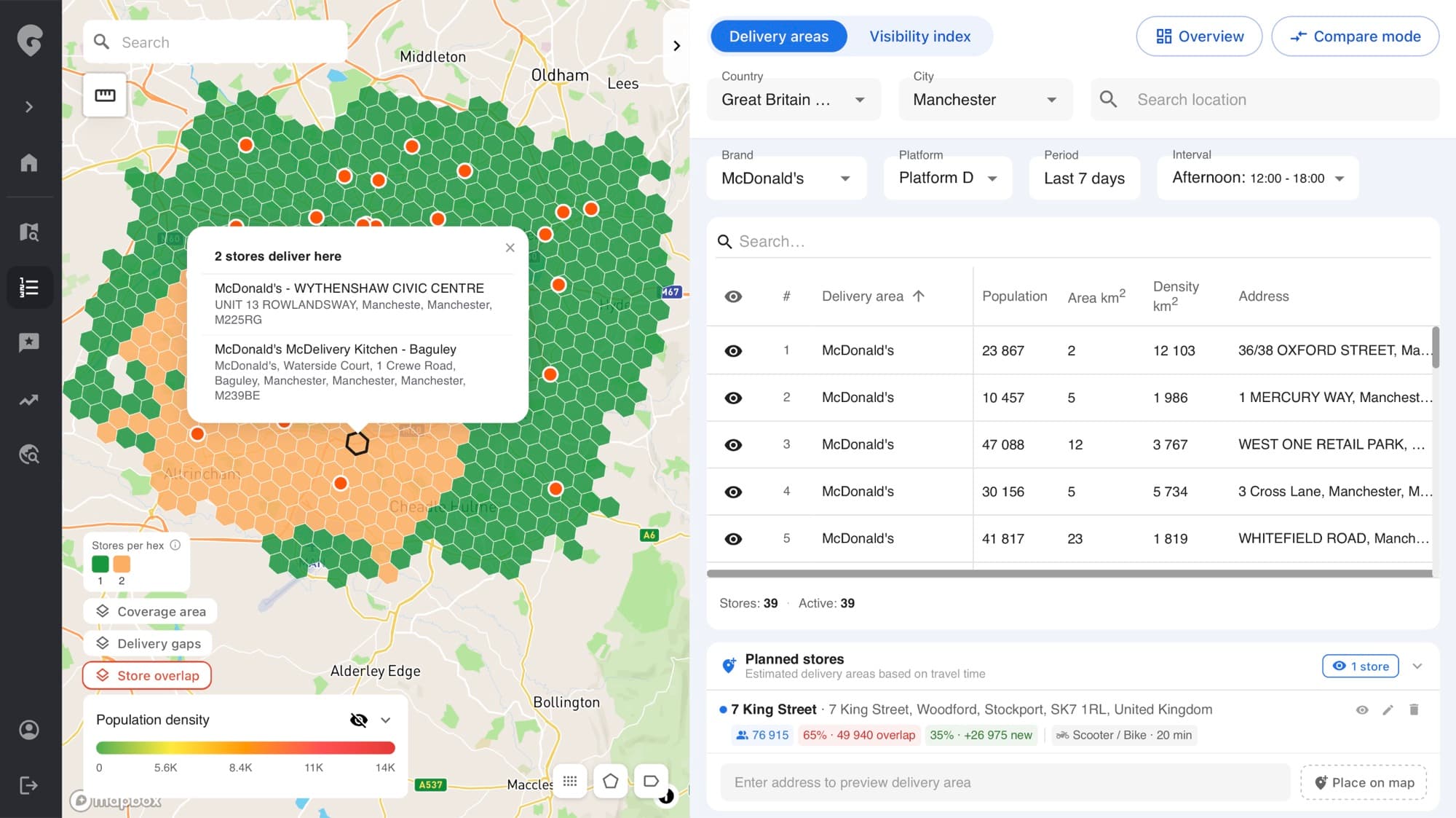Log out using the sidebar exit icon
Screen dimensions: 1456x818
(x=29, y=785)
